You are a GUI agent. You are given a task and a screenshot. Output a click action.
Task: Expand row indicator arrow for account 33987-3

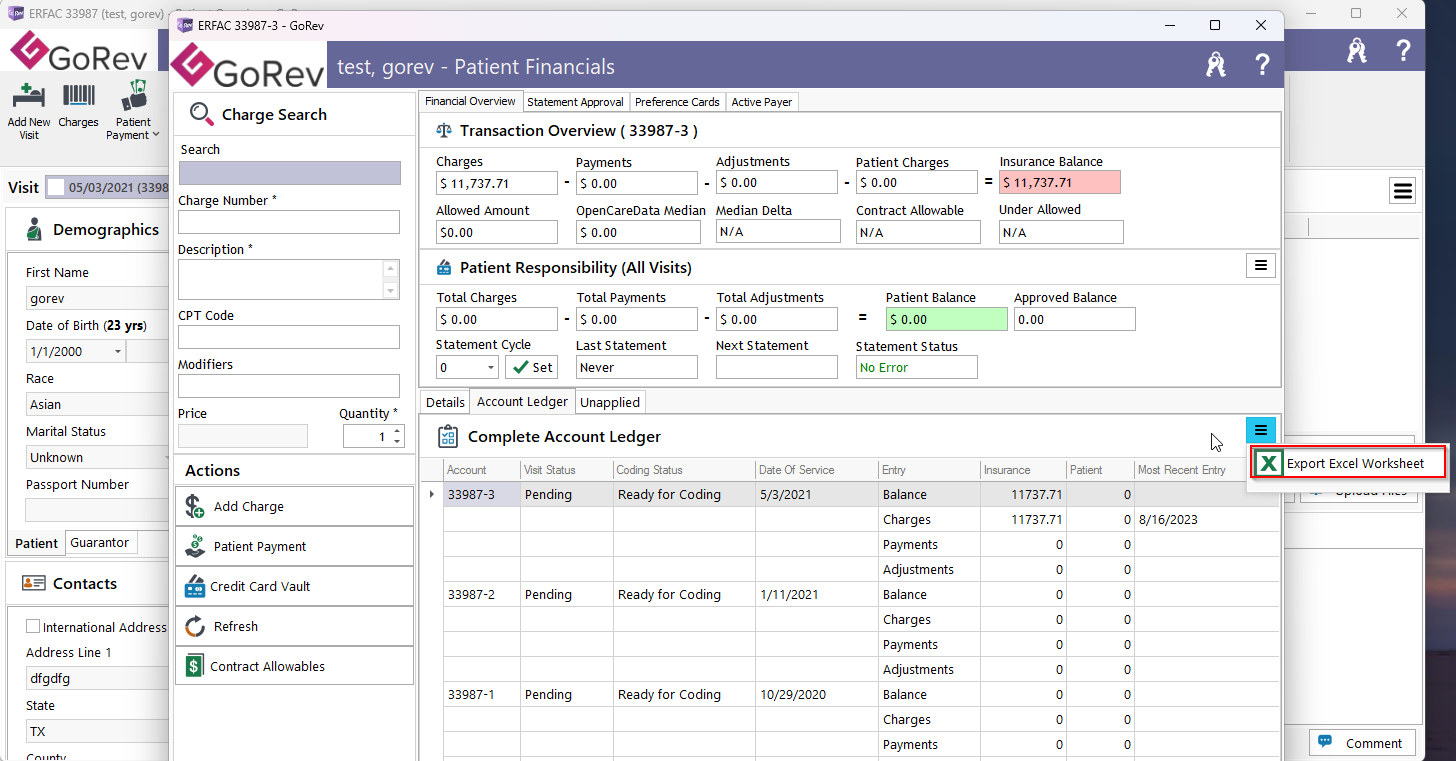click(x=432, y=494)
